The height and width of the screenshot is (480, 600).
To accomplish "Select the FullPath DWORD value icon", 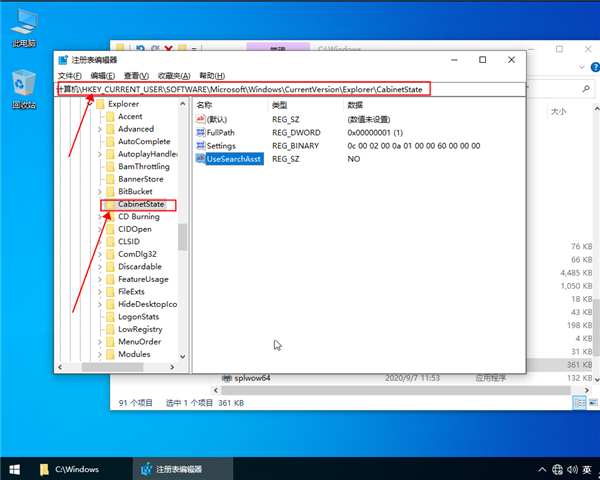I will pyautogui.click(x=201, y=132).
